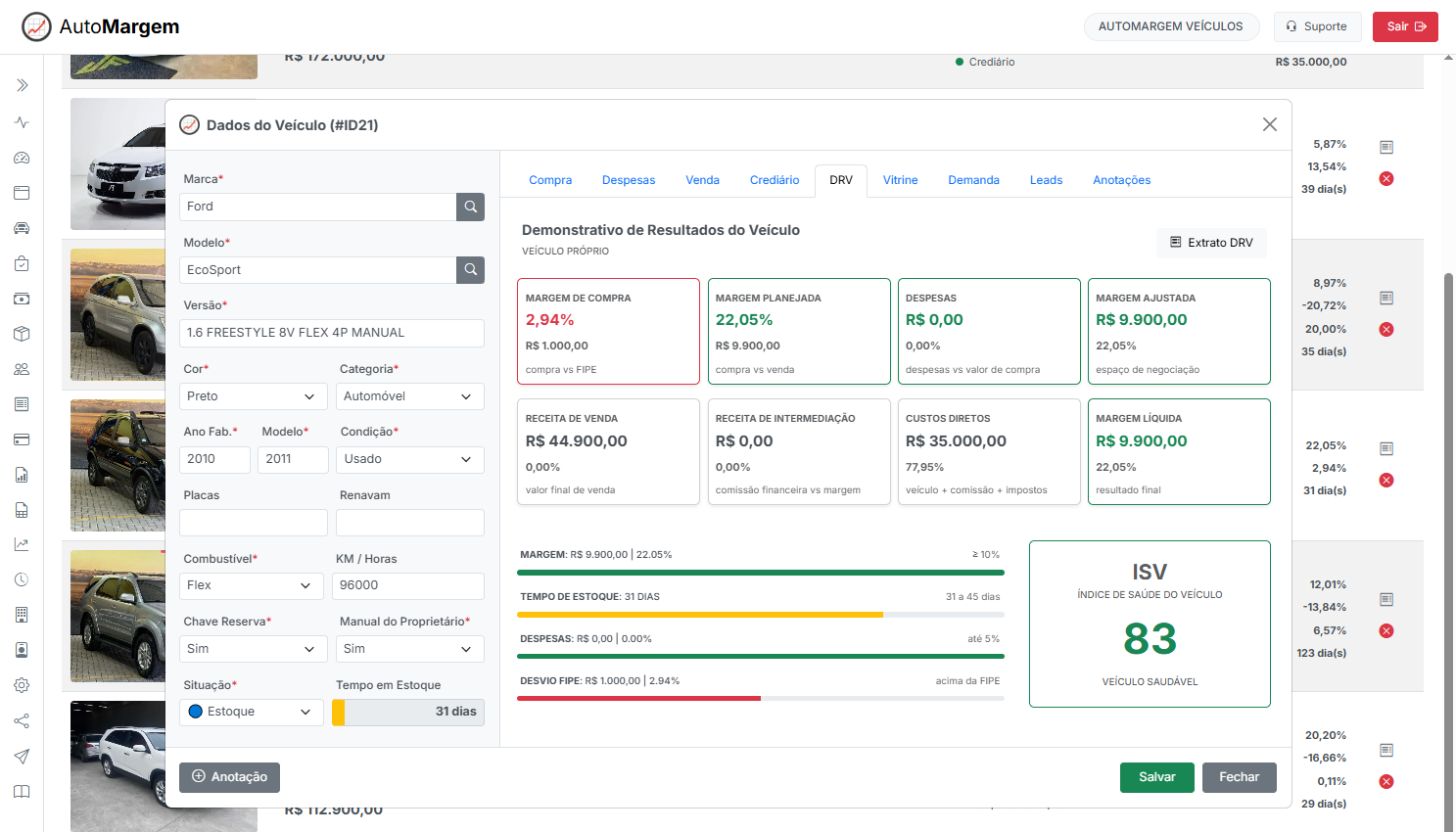Screen dimensions: 1456x832
Task: Click the share icon in sidebar
Action: (22, 720)
